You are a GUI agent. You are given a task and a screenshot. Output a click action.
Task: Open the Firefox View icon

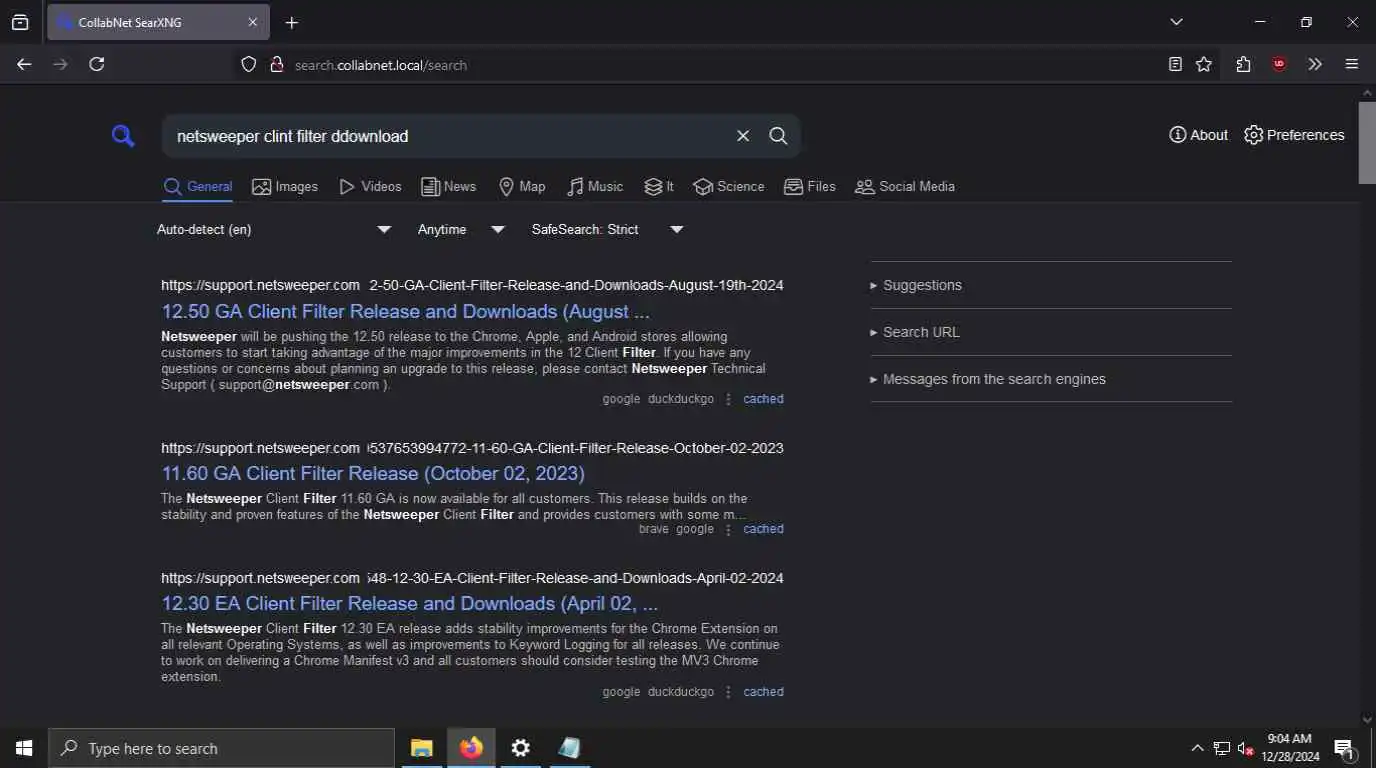click(20, 22)
